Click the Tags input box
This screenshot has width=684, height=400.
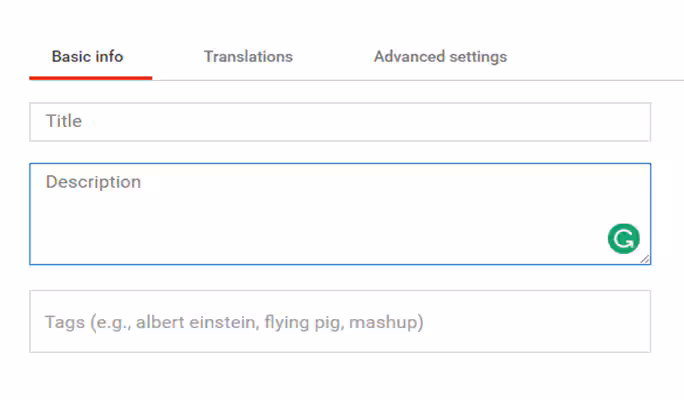click(x=340, y=322)
